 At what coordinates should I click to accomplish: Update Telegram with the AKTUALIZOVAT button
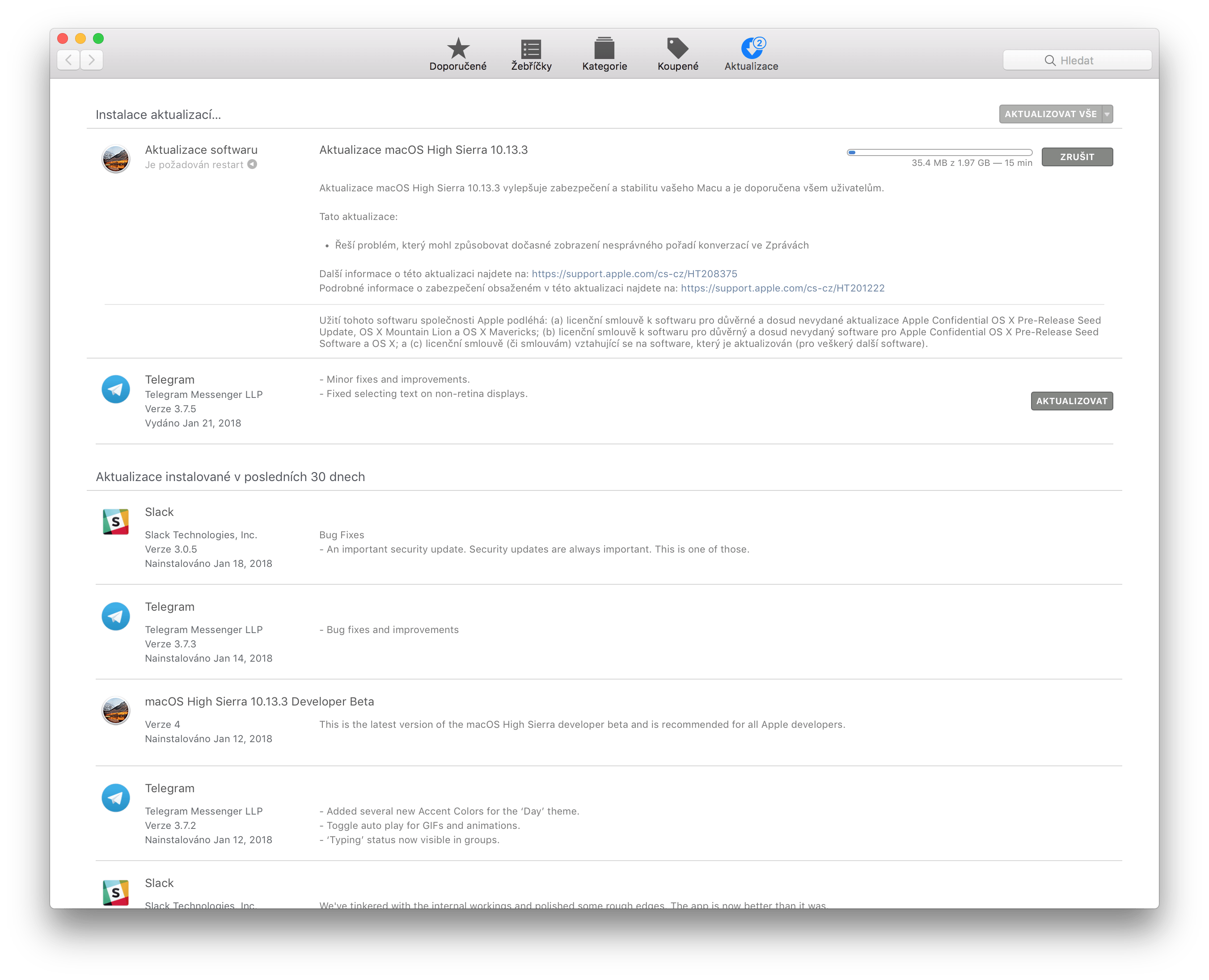coord(1072,401)
